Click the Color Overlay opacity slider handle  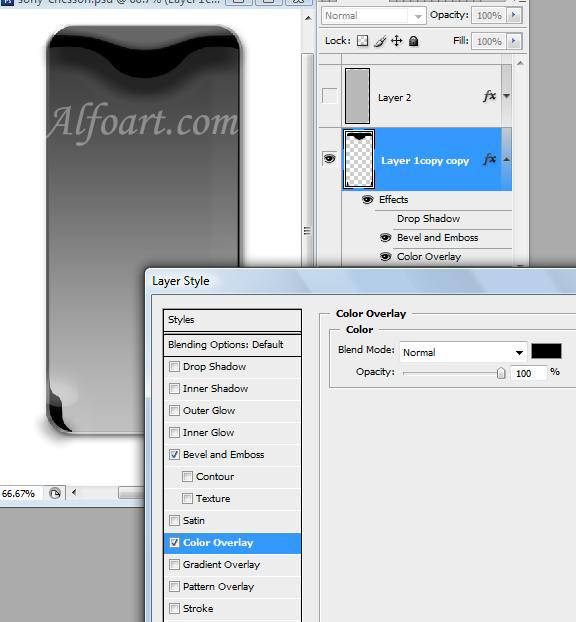point(501,373)
